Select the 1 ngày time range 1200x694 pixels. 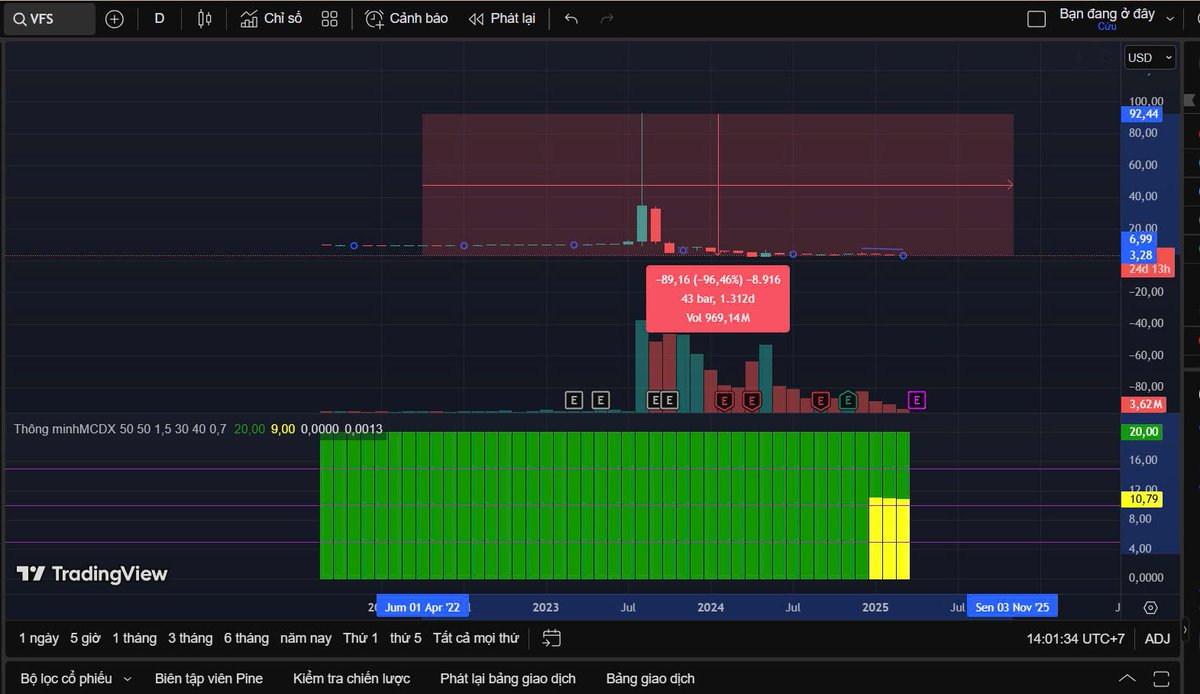pos(39,638)
